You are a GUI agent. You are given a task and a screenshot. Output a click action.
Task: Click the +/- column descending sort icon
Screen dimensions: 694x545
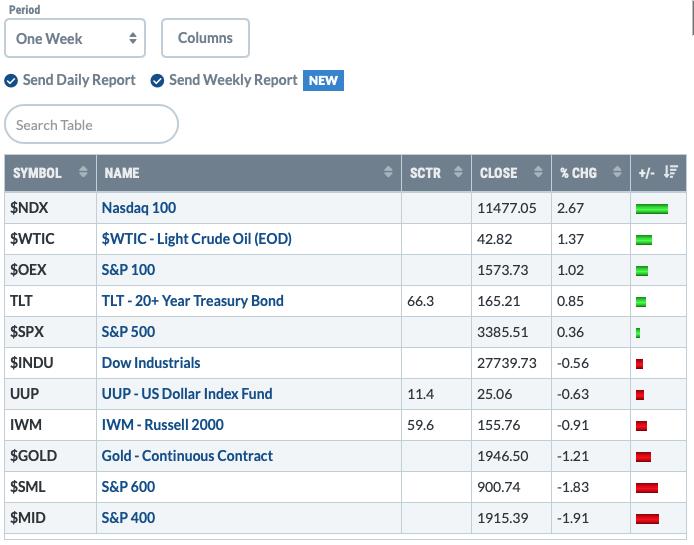(x=671, y=172)
